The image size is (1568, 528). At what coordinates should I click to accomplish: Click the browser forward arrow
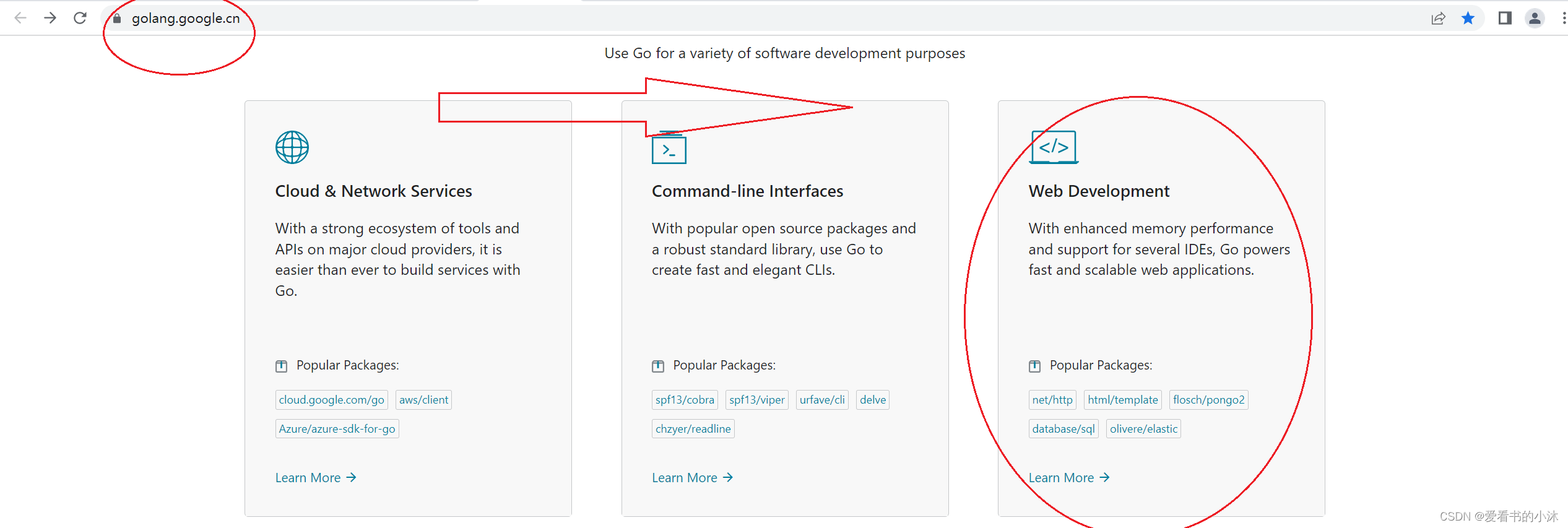point(50,18)
